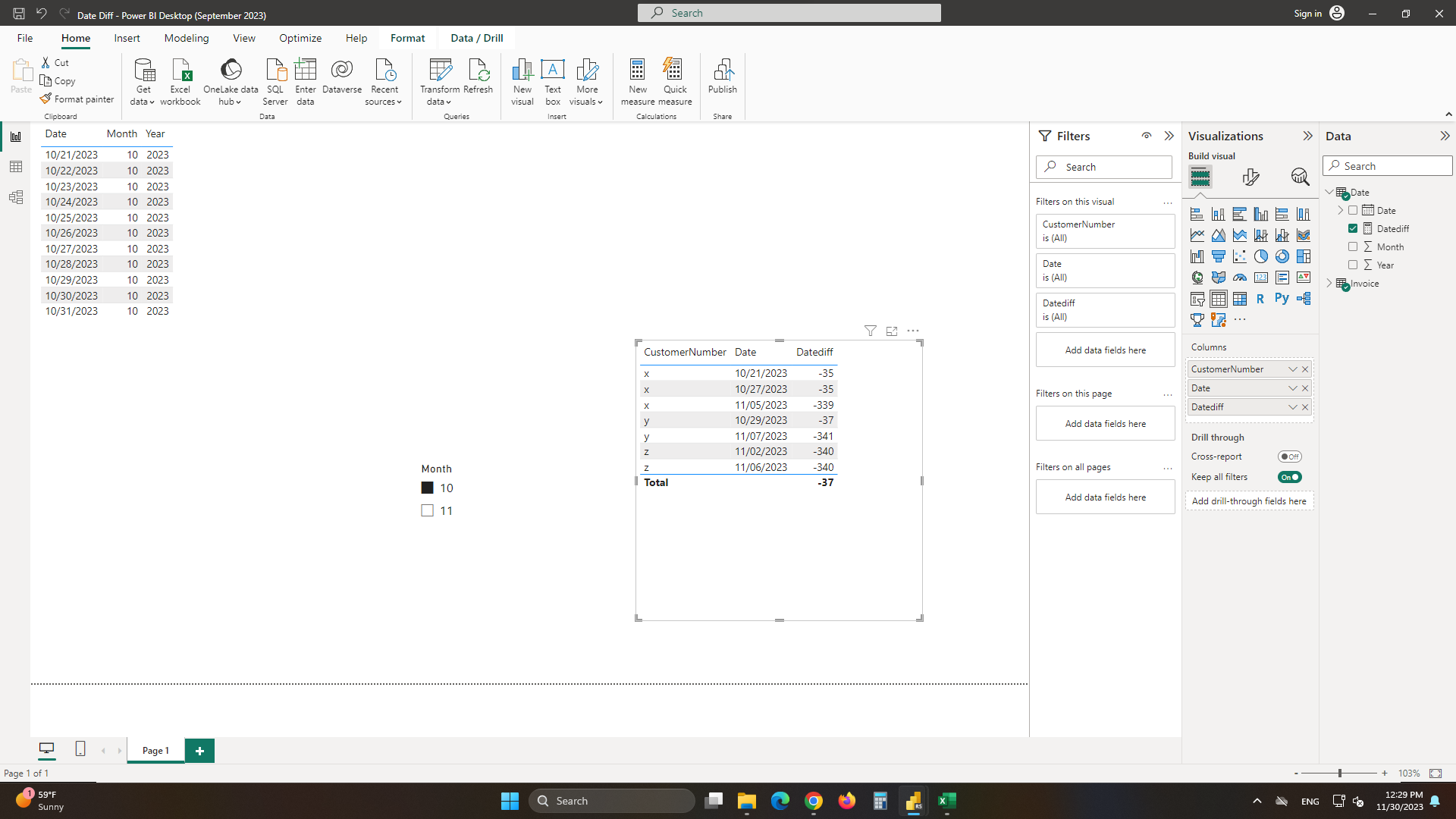Collapse the Visualizations pane

tap(1308, 136)
